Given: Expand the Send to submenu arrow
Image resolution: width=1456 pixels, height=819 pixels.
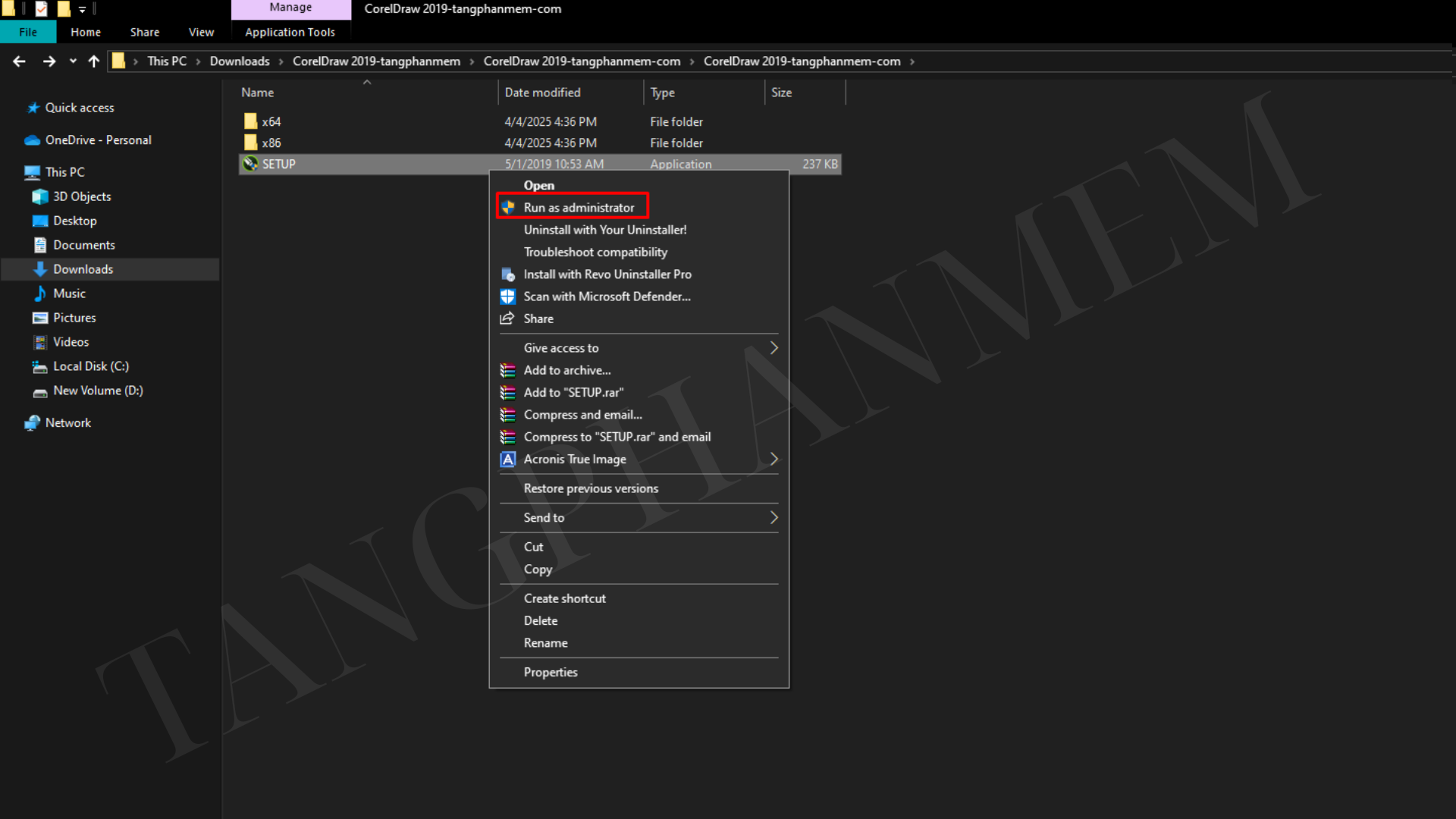Looking at the screenshot, I should tap(773, 518).
